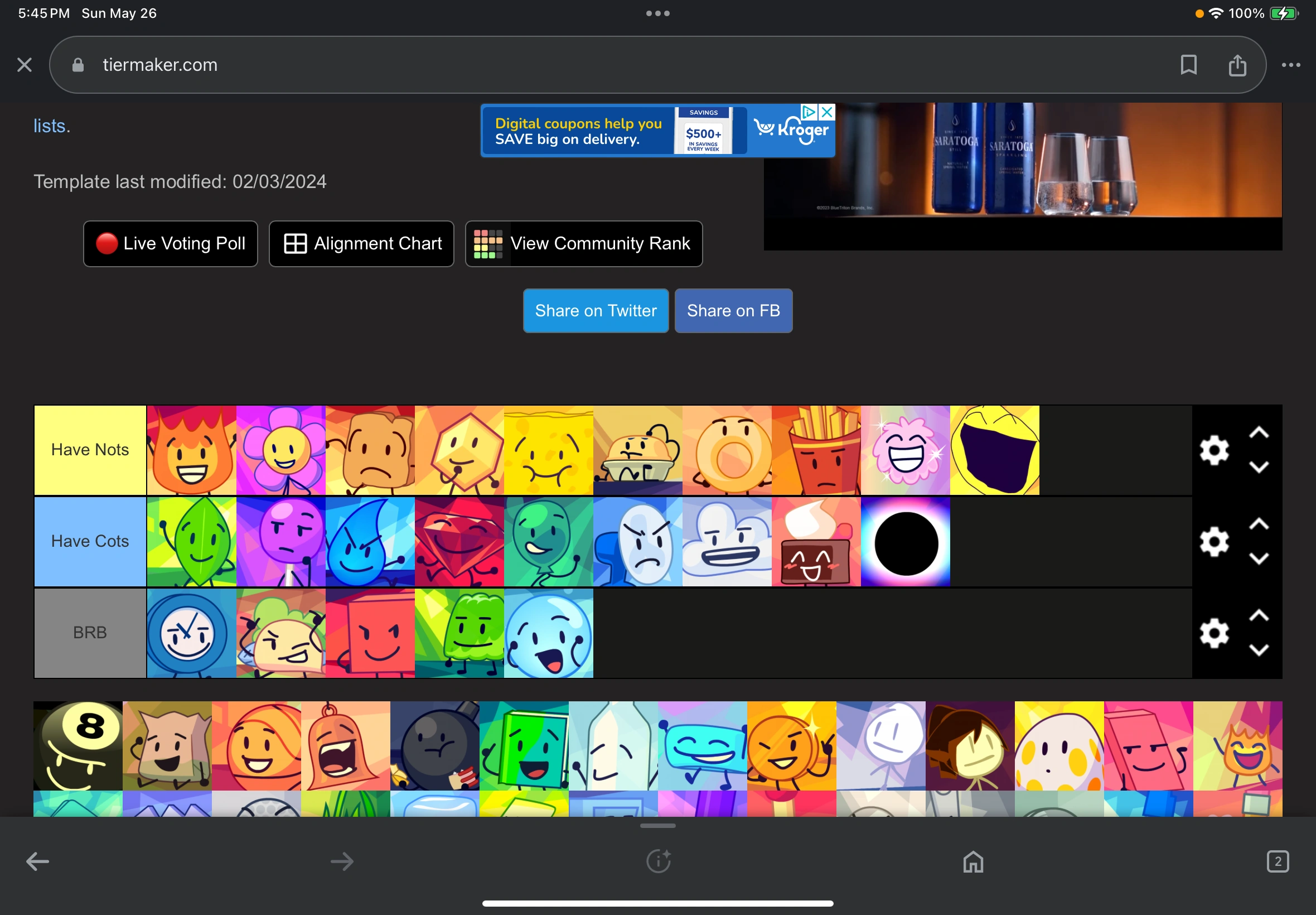
Task: Move the Have Nots tier up with the chevron
Action: [x=1259, y=431]
